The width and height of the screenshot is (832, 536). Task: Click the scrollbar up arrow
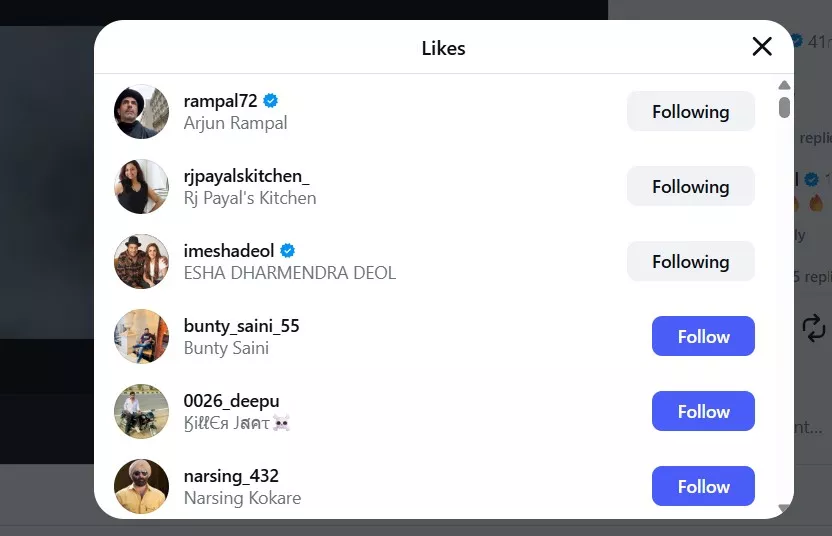(784, 85)
